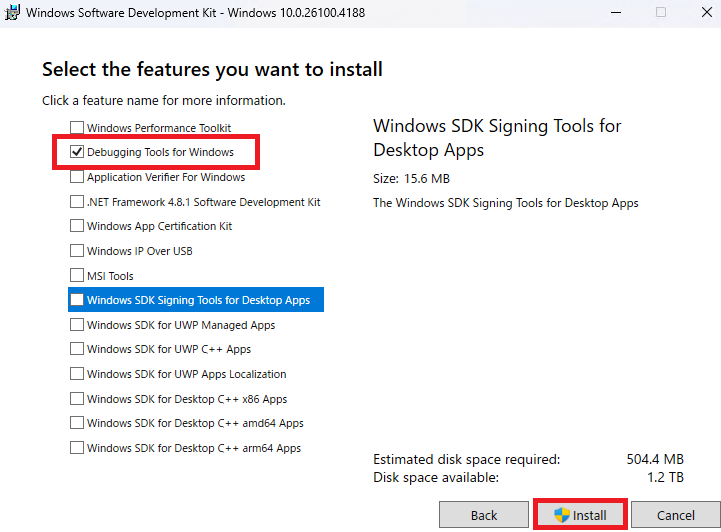Minimize the SDK installer window
The width and height of the screenshot is (721, 532).
(x=616, y=12)
